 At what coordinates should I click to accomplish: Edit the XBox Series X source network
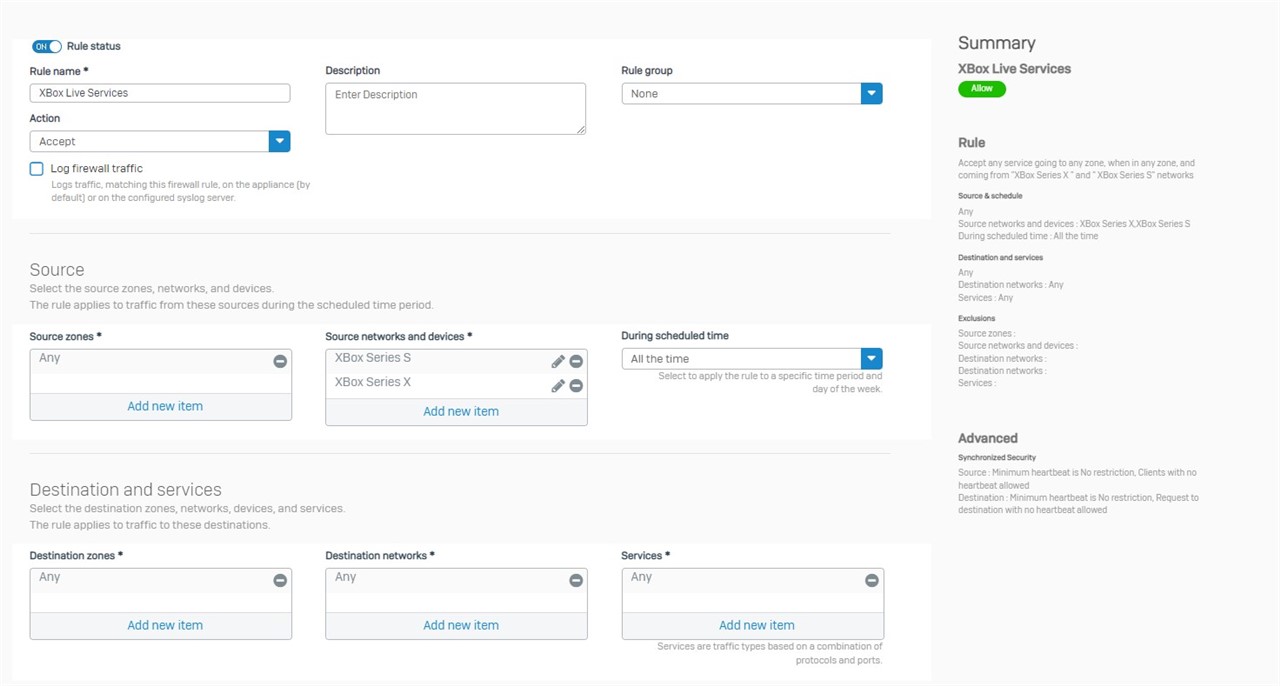558,385
